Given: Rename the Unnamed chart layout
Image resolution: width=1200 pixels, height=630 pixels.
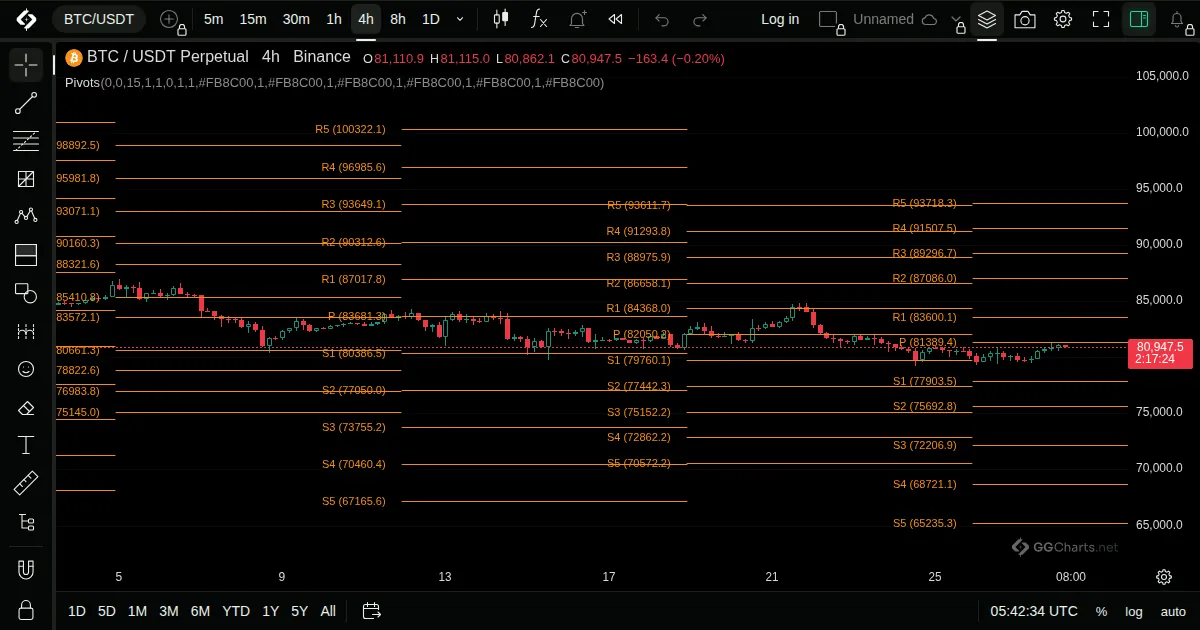Looking at the screenshot, I should pos(883,19).
